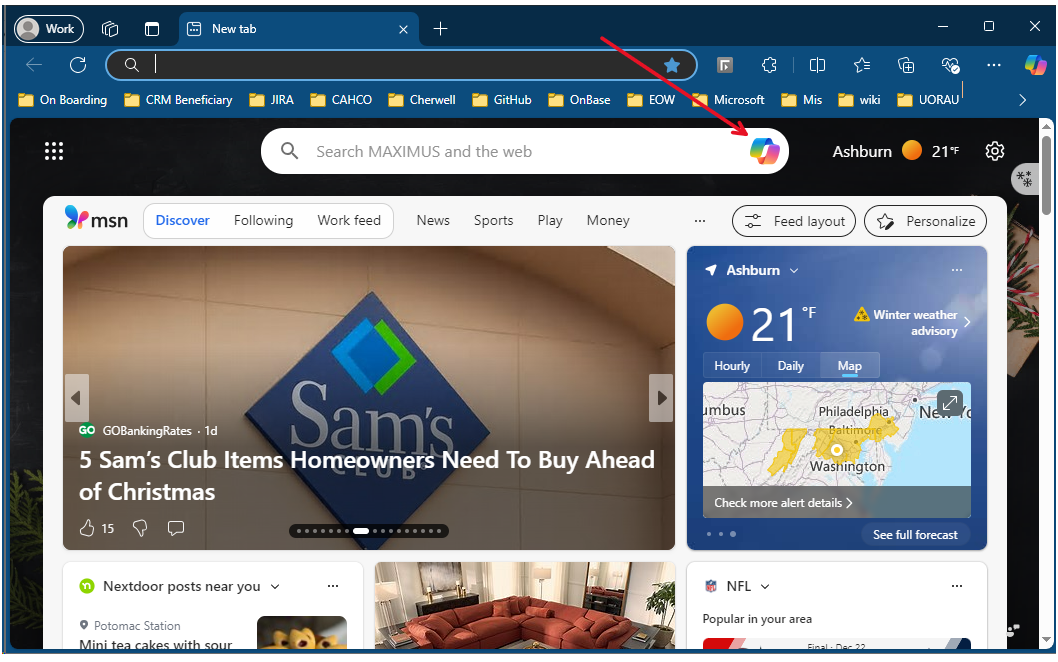Open the OnBase bookmarks folder

pyautogui.click(x=579, y=100)
